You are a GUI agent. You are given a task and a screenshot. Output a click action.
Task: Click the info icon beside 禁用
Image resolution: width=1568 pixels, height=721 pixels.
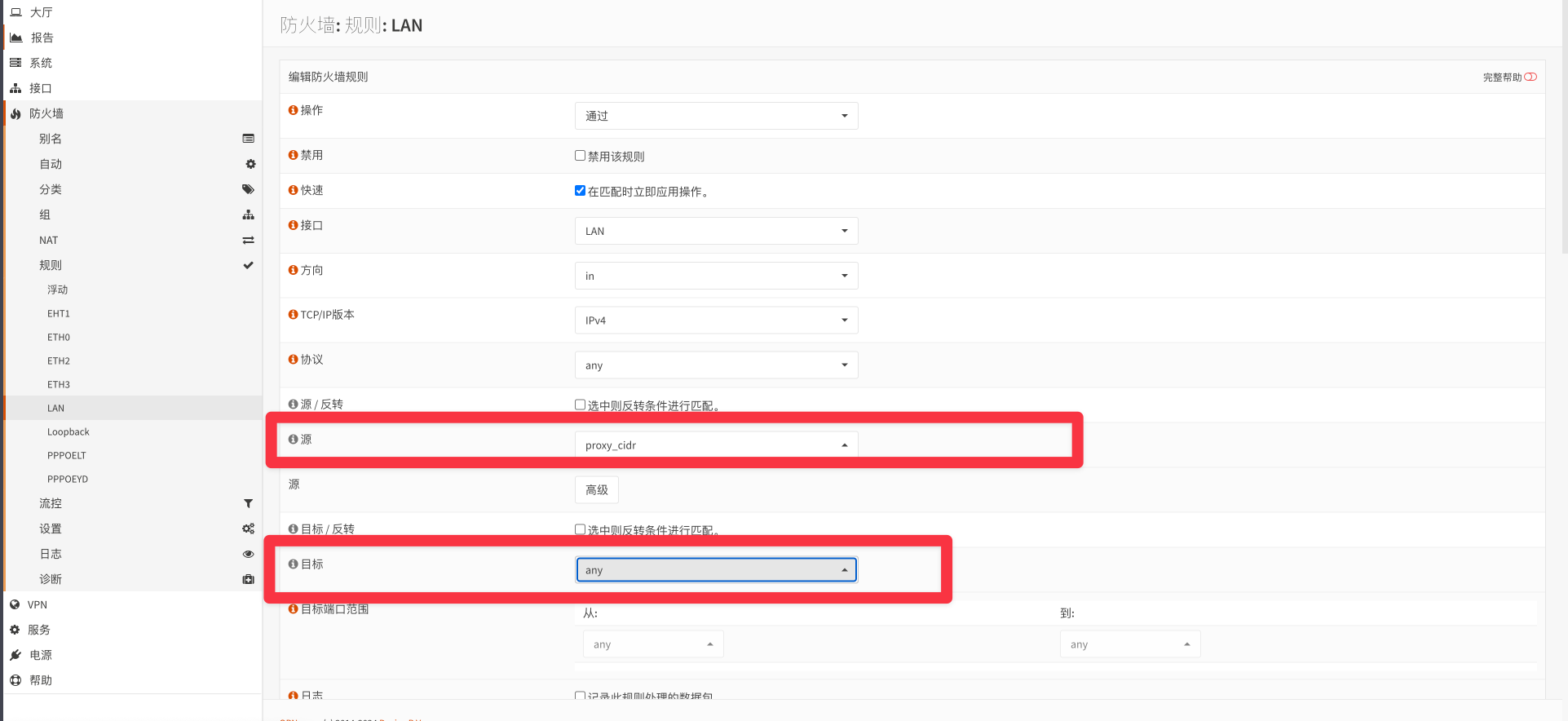293,155
